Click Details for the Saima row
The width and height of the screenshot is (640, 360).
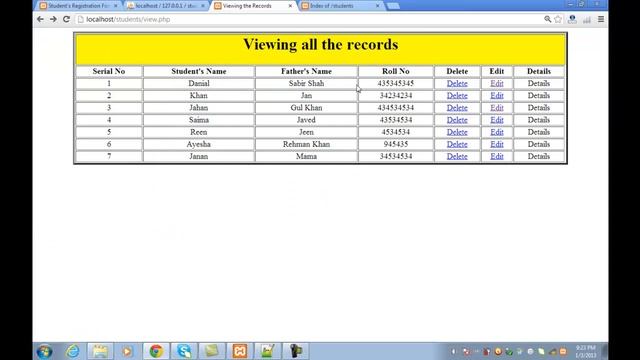539,120
